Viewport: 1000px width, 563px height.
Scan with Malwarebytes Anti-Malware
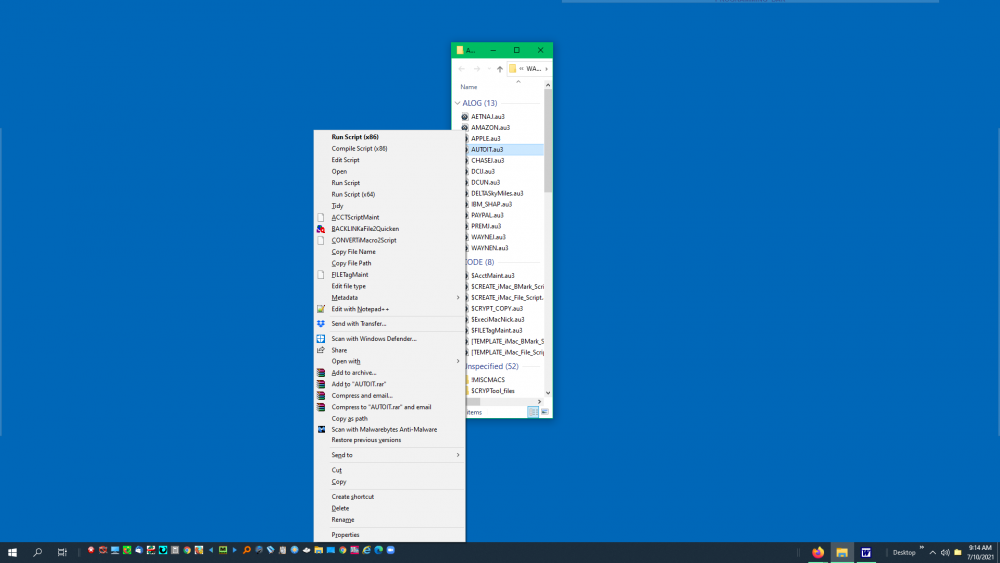pyautogui.click(x=389, y=429)
